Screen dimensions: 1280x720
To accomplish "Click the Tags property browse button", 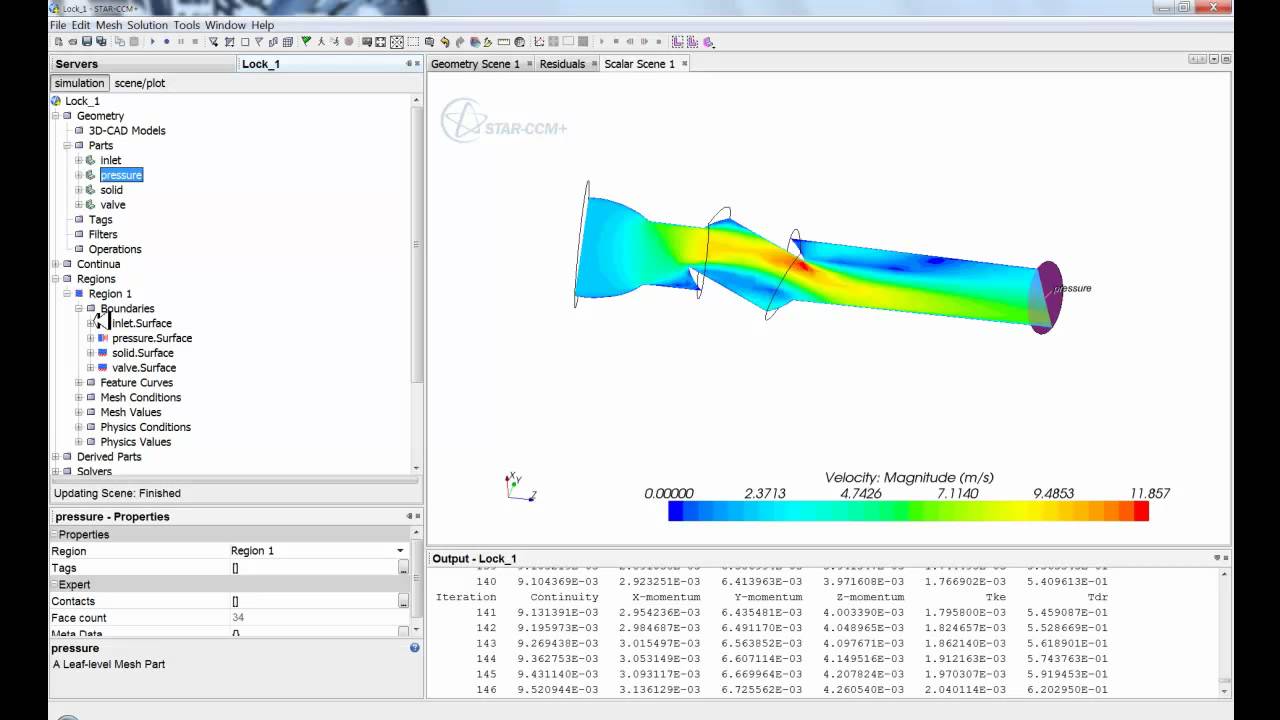I will click(x=403, y=568).
